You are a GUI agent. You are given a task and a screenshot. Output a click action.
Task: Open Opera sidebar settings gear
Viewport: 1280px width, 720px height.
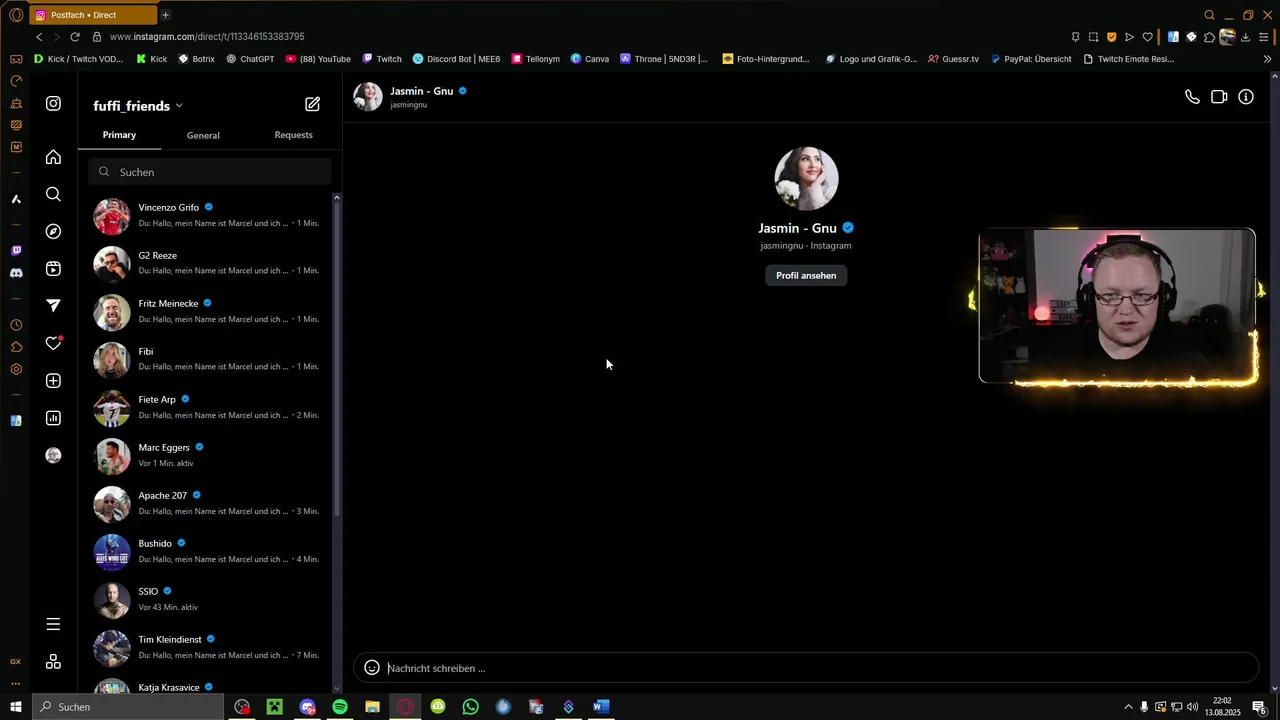coord(16,369)
